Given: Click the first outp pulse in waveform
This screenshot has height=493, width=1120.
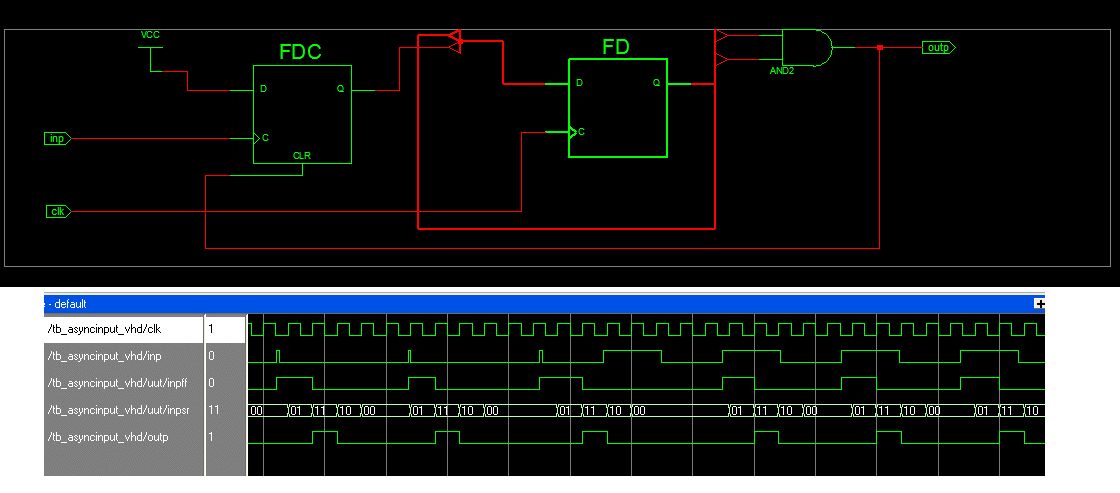Looking at the screenshot, I should [325, 437].
